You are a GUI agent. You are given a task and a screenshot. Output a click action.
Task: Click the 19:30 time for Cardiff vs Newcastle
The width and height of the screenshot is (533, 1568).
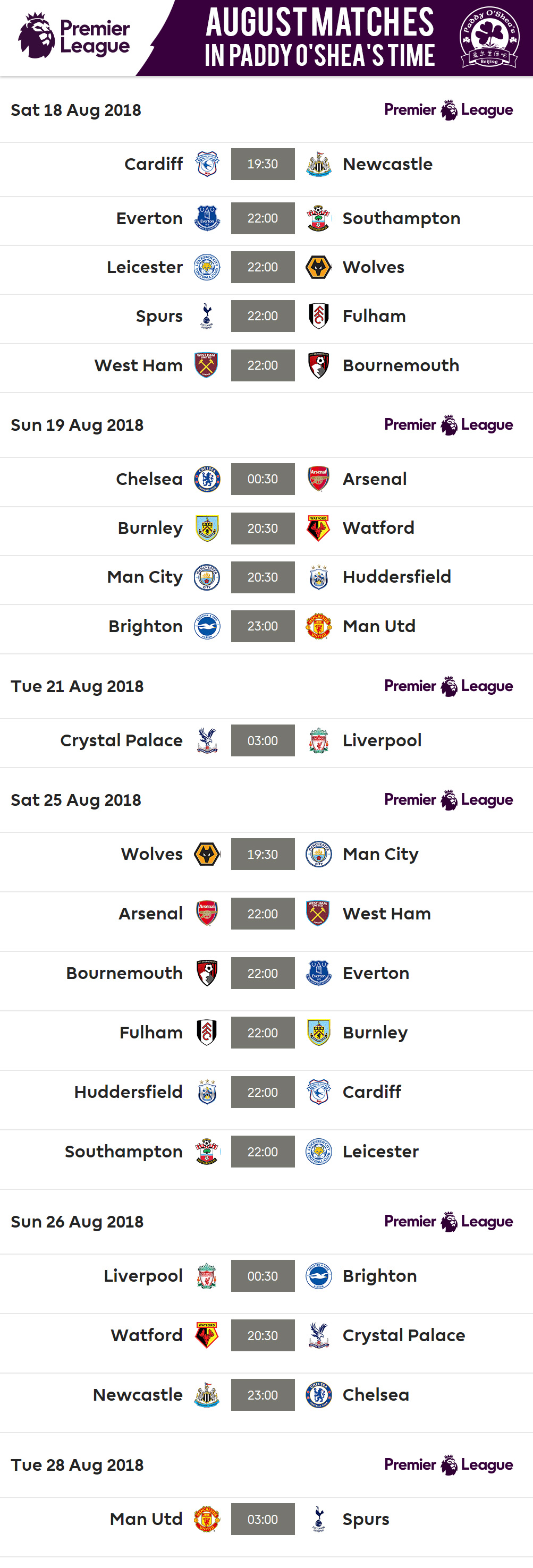[263, 164]
